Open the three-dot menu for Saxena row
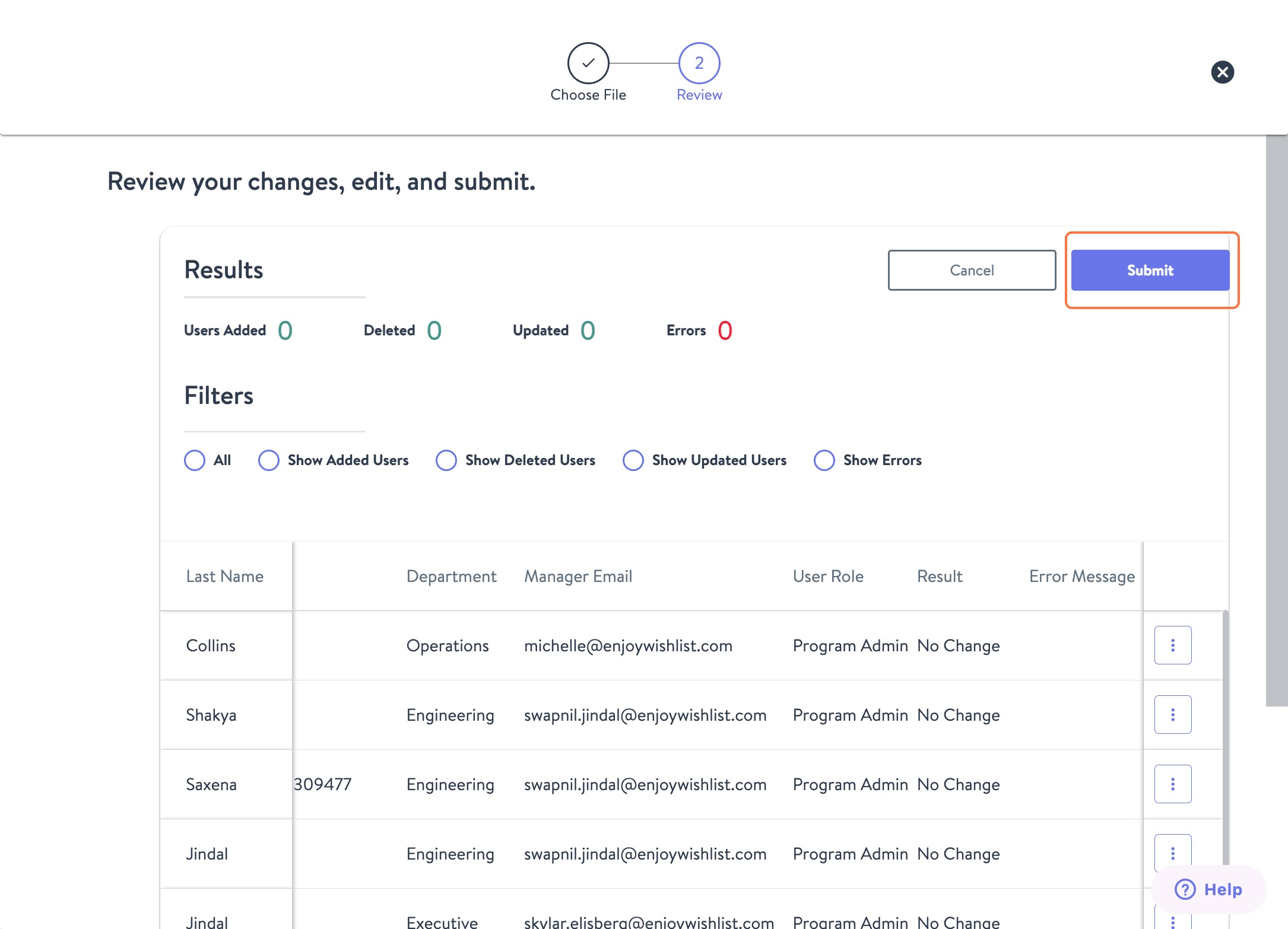 (1172, 784)
